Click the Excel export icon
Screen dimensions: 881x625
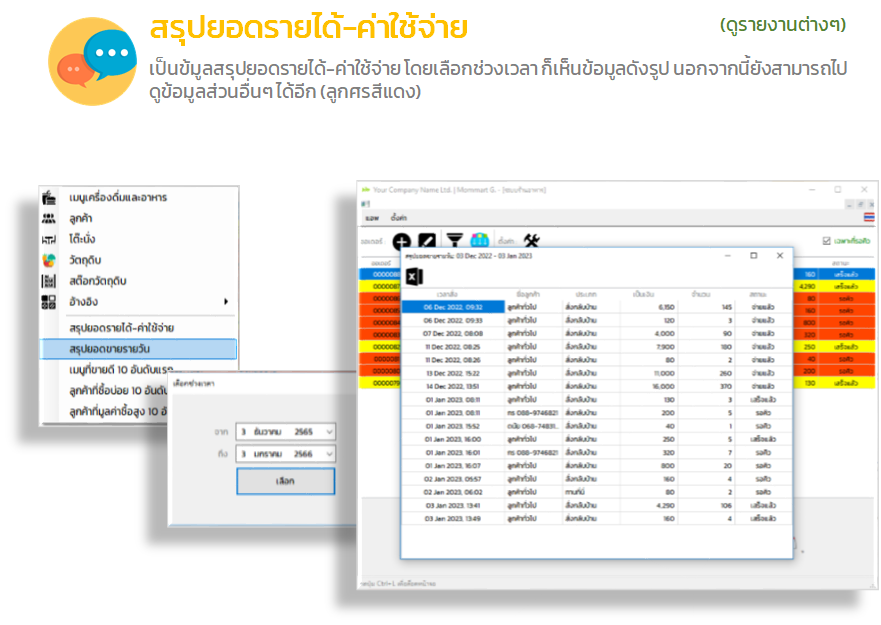[x=415, y=279]
